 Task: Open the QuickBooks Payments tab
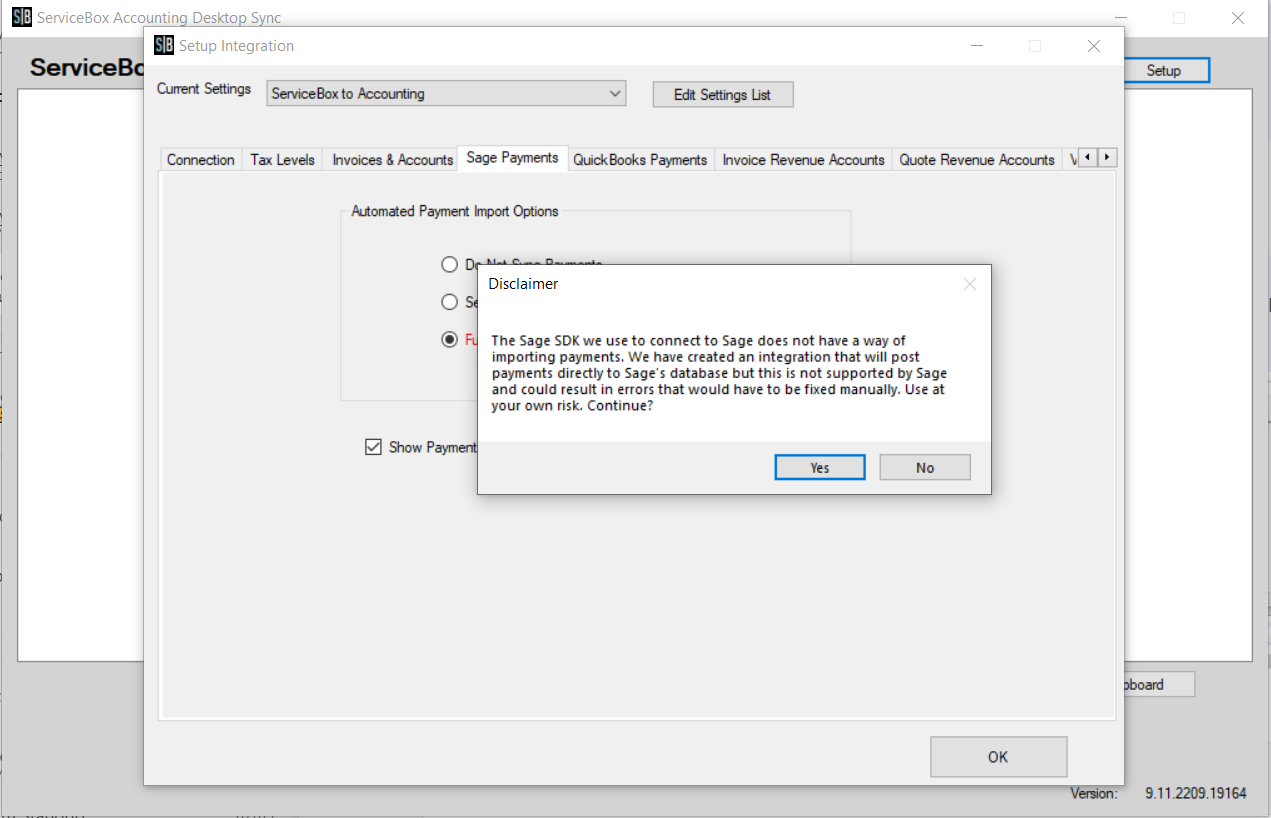point(640,160)
